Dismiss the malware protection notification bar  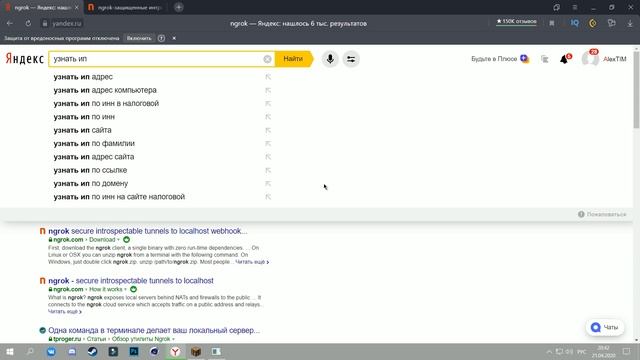point(174,38)
